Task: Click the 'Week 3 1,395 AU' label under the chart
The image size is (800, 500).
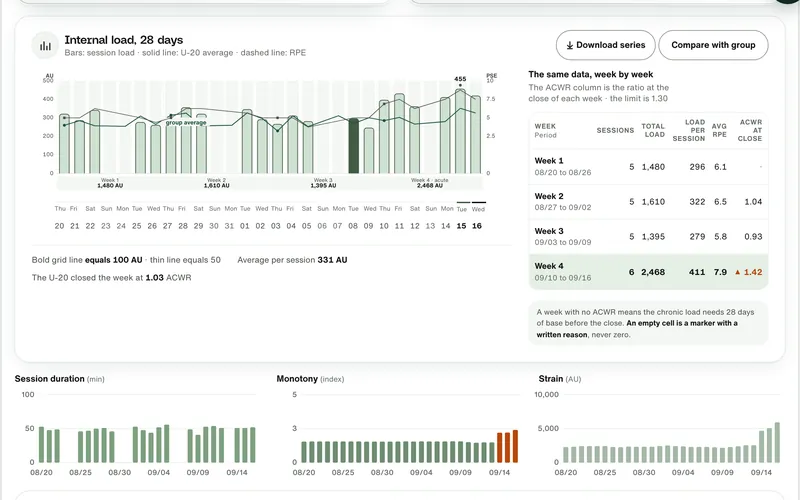Action: coord(323,183)
